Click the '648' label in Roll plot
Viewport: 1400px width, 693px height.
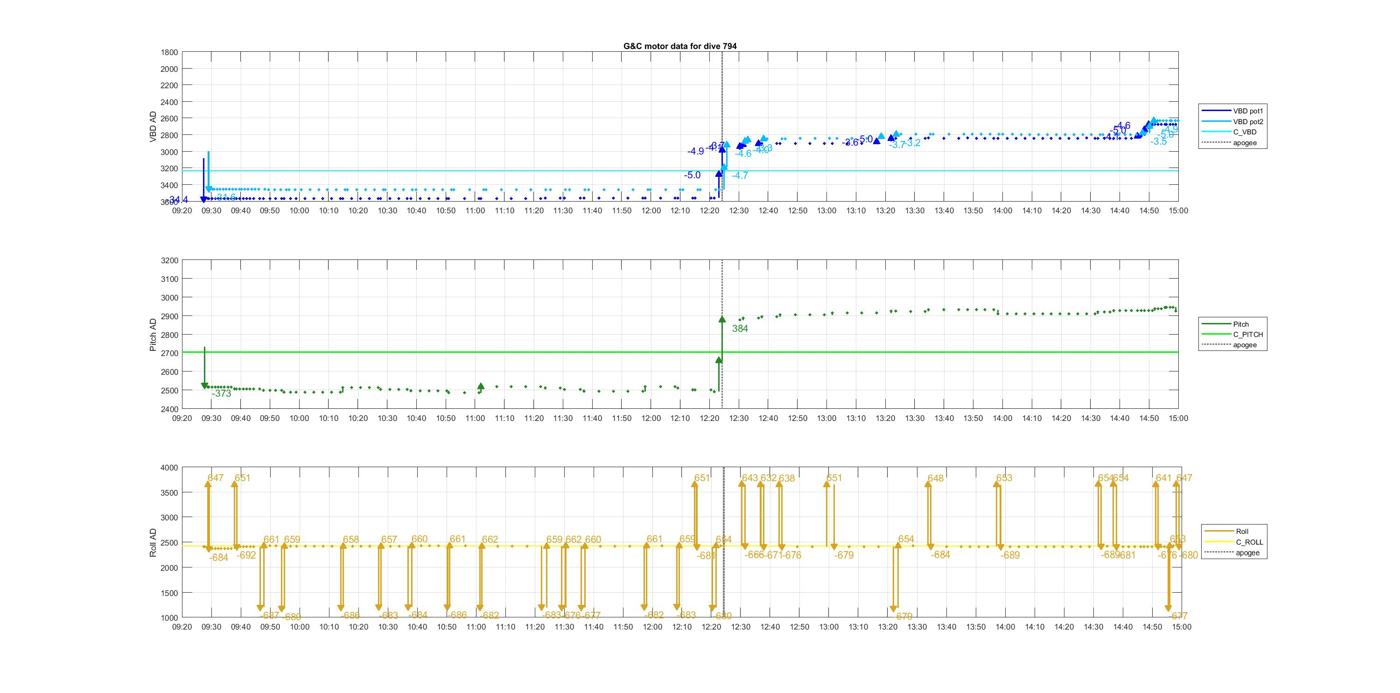coord(935,478)
